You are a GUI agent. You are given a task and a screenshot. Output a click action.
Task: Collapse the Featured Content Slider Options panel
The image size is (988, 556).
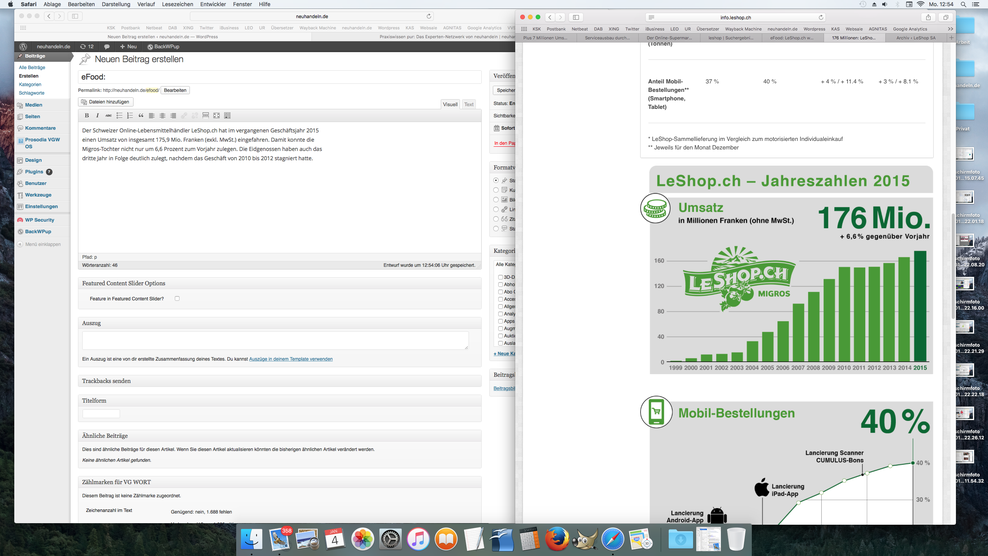click(280, 283)
